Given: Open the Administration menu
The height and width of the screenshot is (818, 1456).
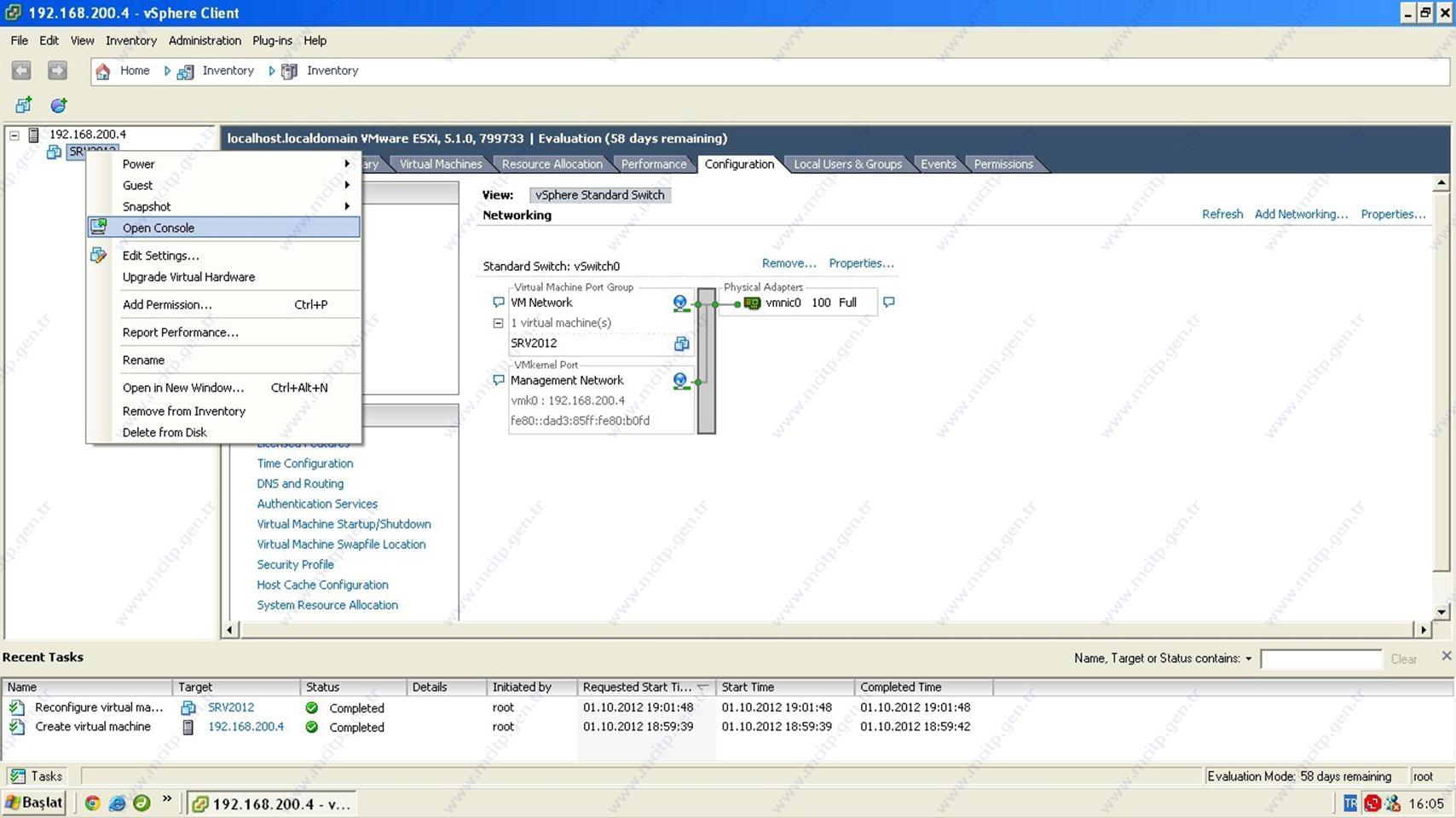Looking at the screenshot, I should pyautogui.click(x=205, y=40).
